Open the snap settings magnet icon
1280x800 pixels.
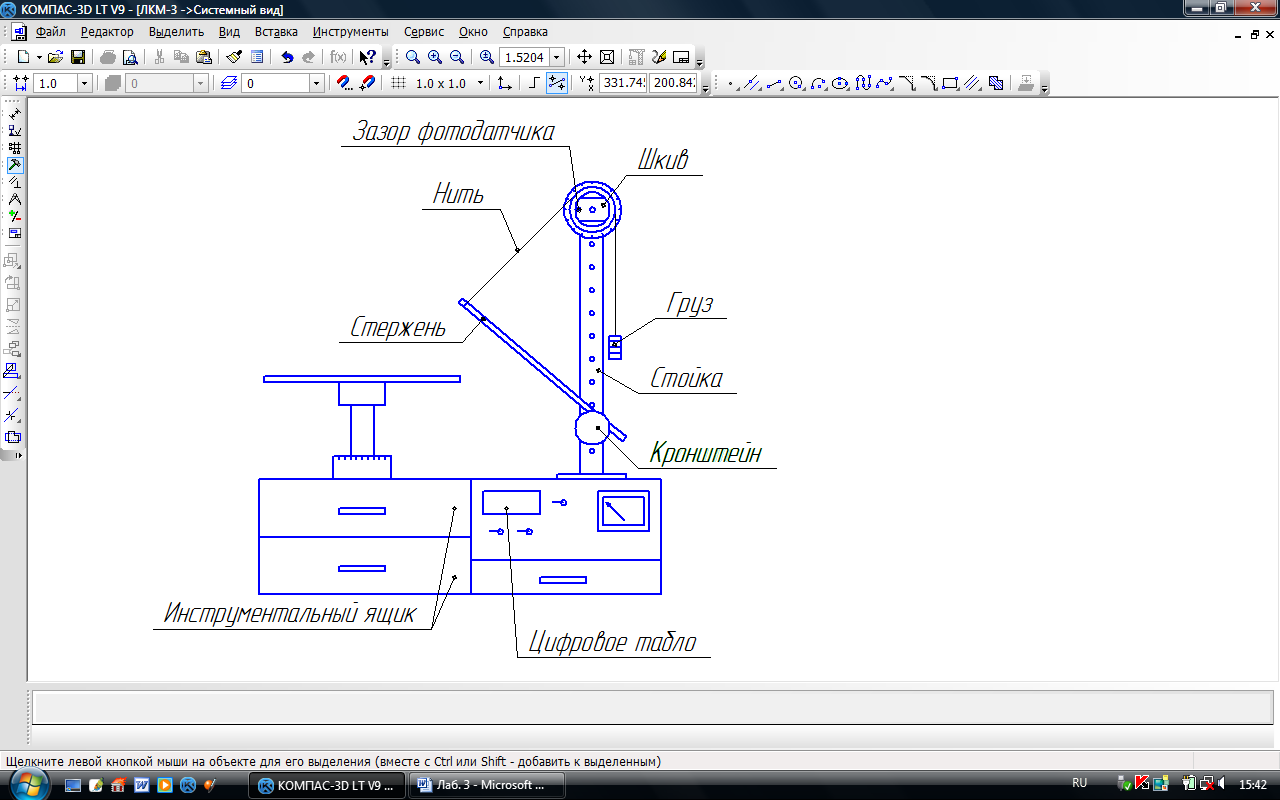pyautogui.click(x=344, y=83)
